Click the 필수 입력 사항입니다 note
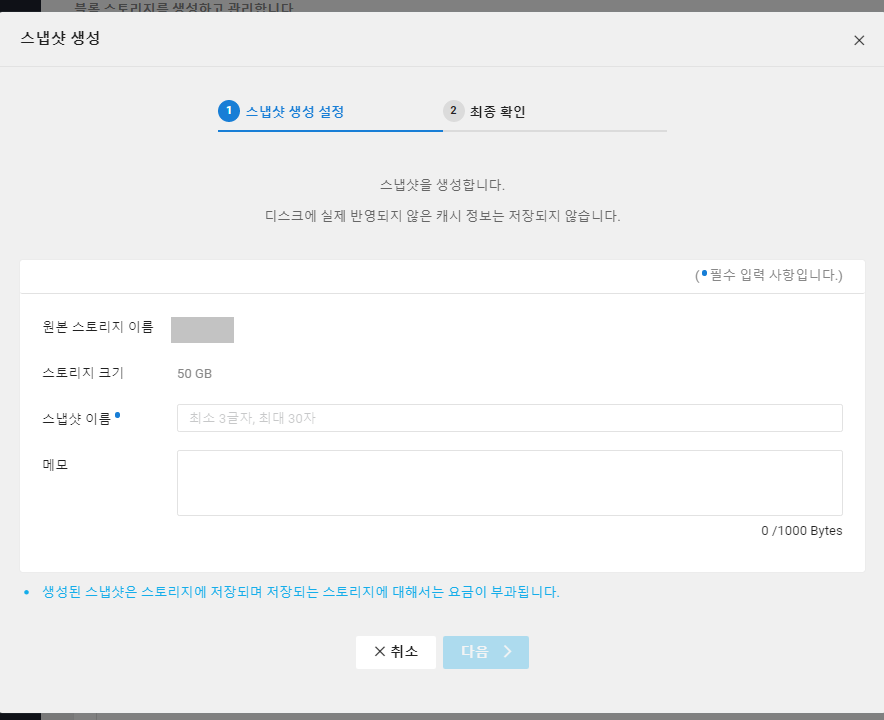 pos(768,275)
